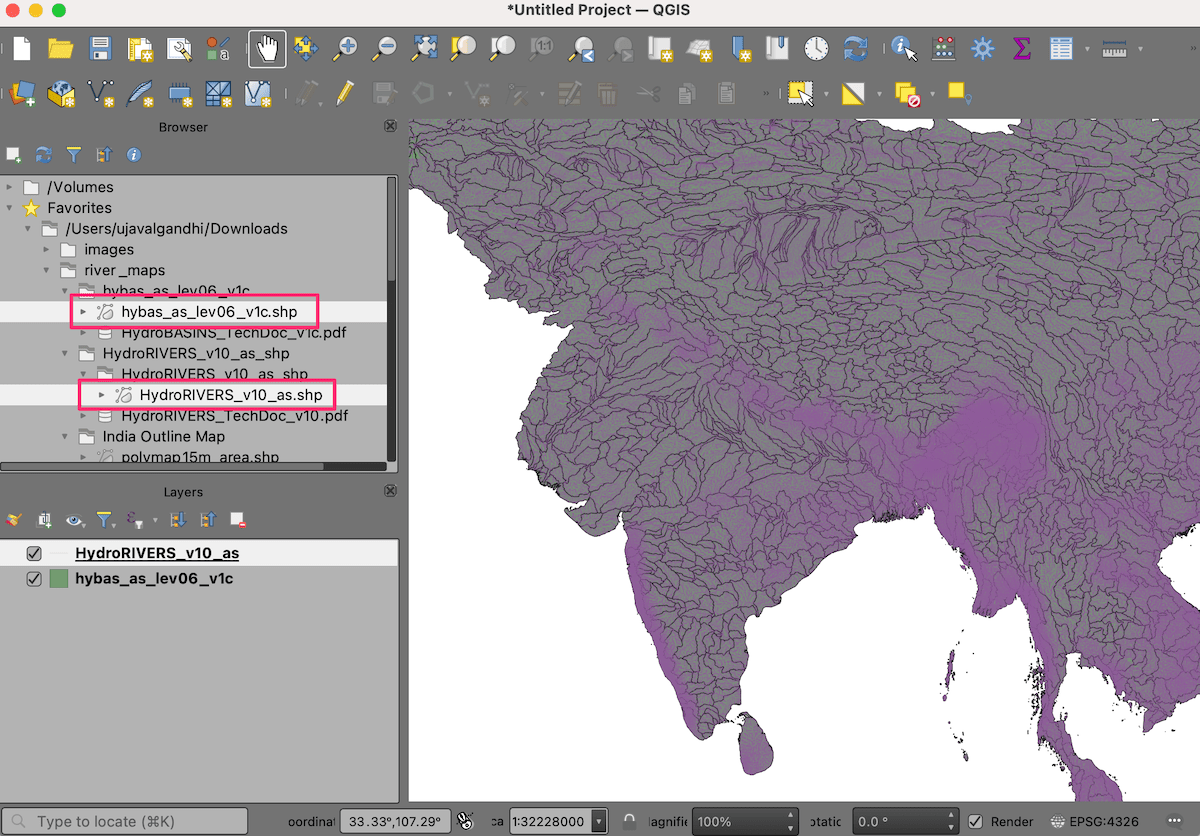
Task: Click the Refresh map icon
Action: pos(855,48)
